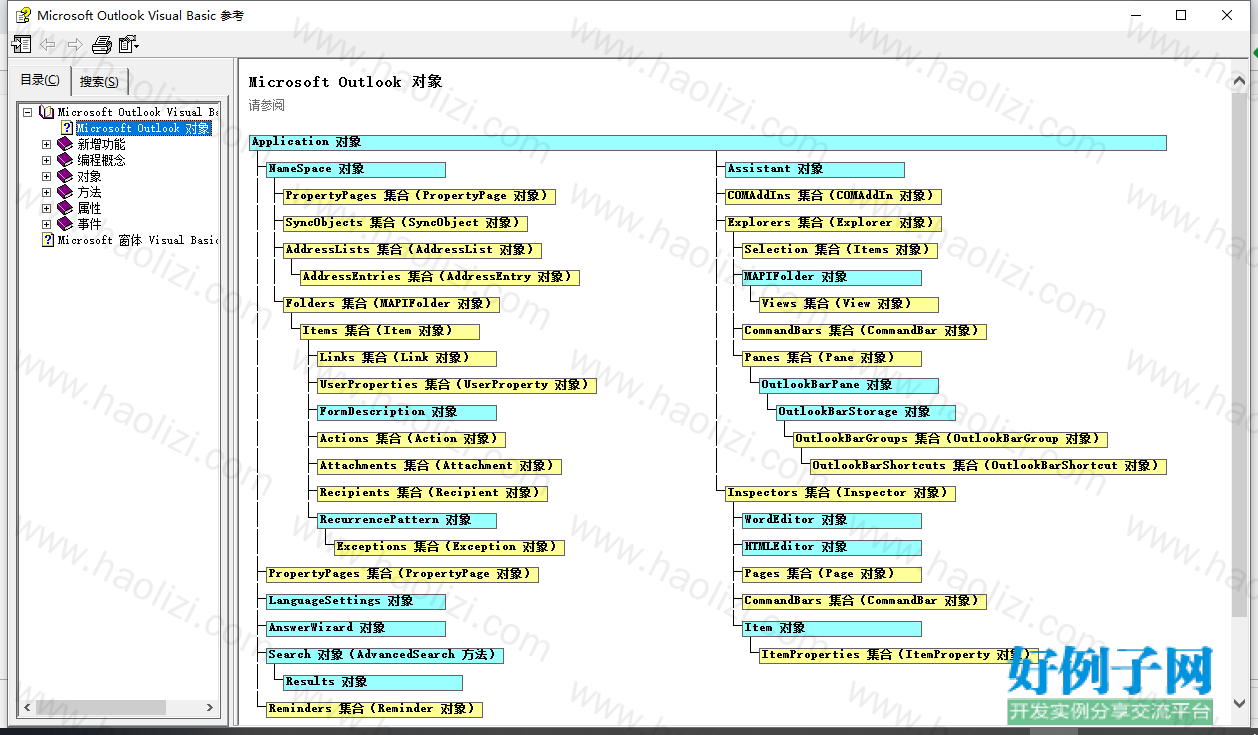Image resolution: width=1258 pixels, height=735 pixels.
Task: Expand the 属性 tree node
Action: coord(46,208)
